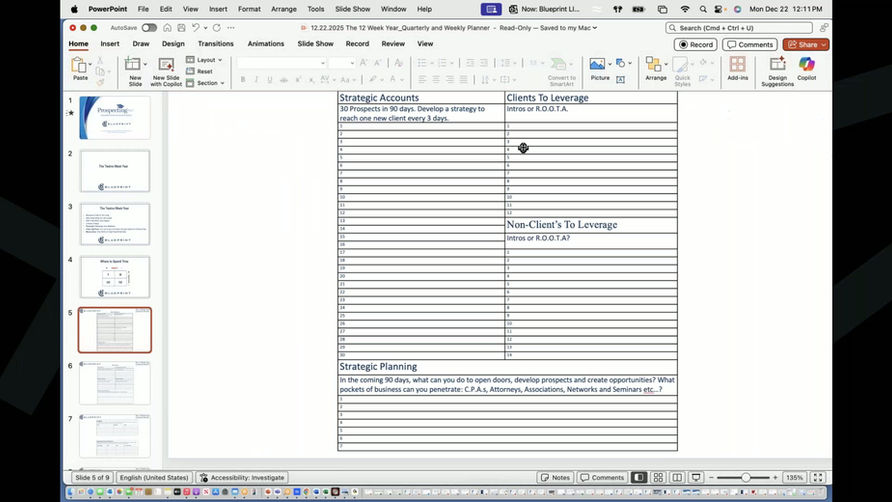
Task: Click the Comments button at top right
Action: [x=750, y=44]
